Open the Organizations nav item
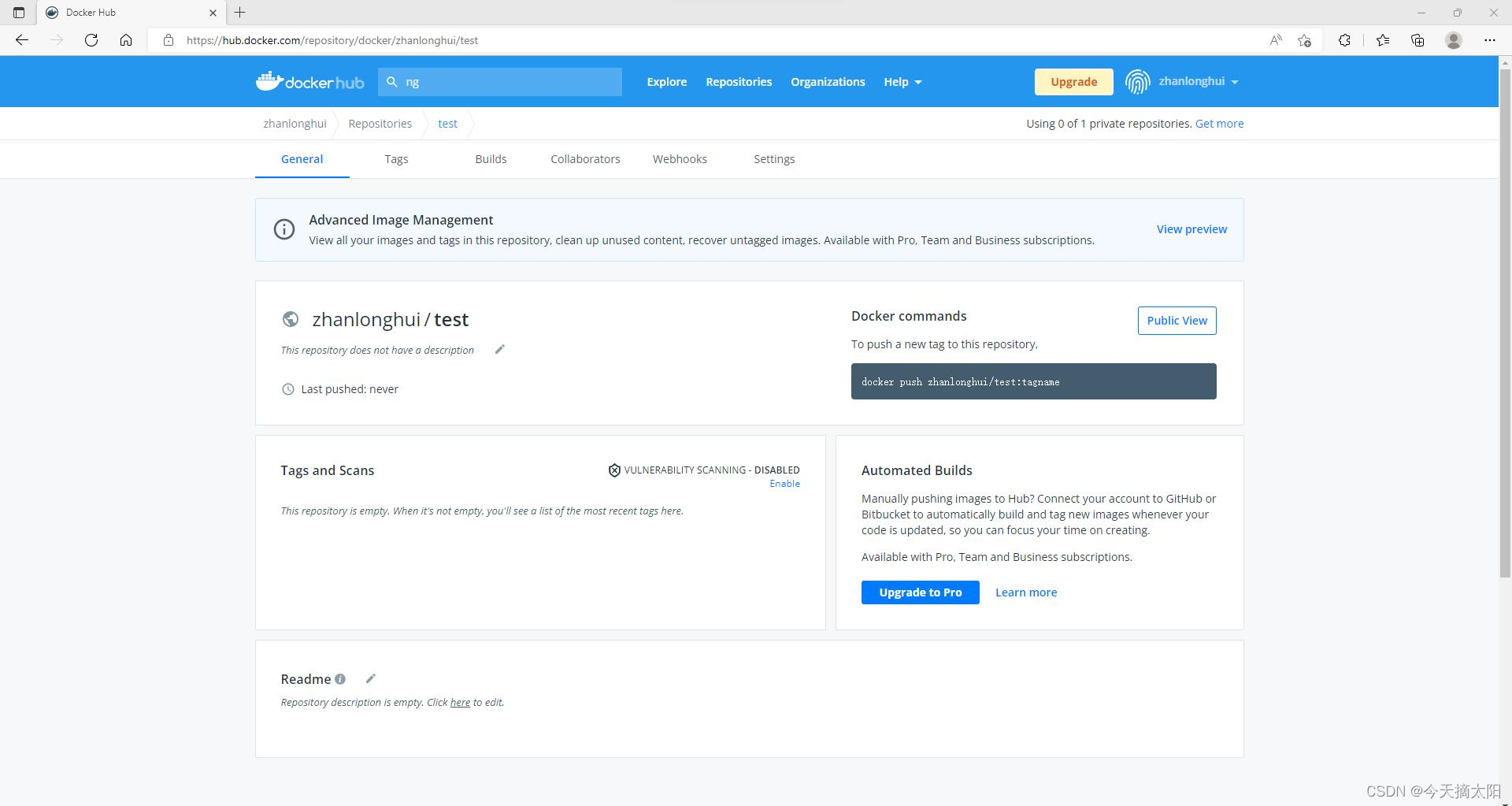The image size is (1512, 806). [828, 82]
